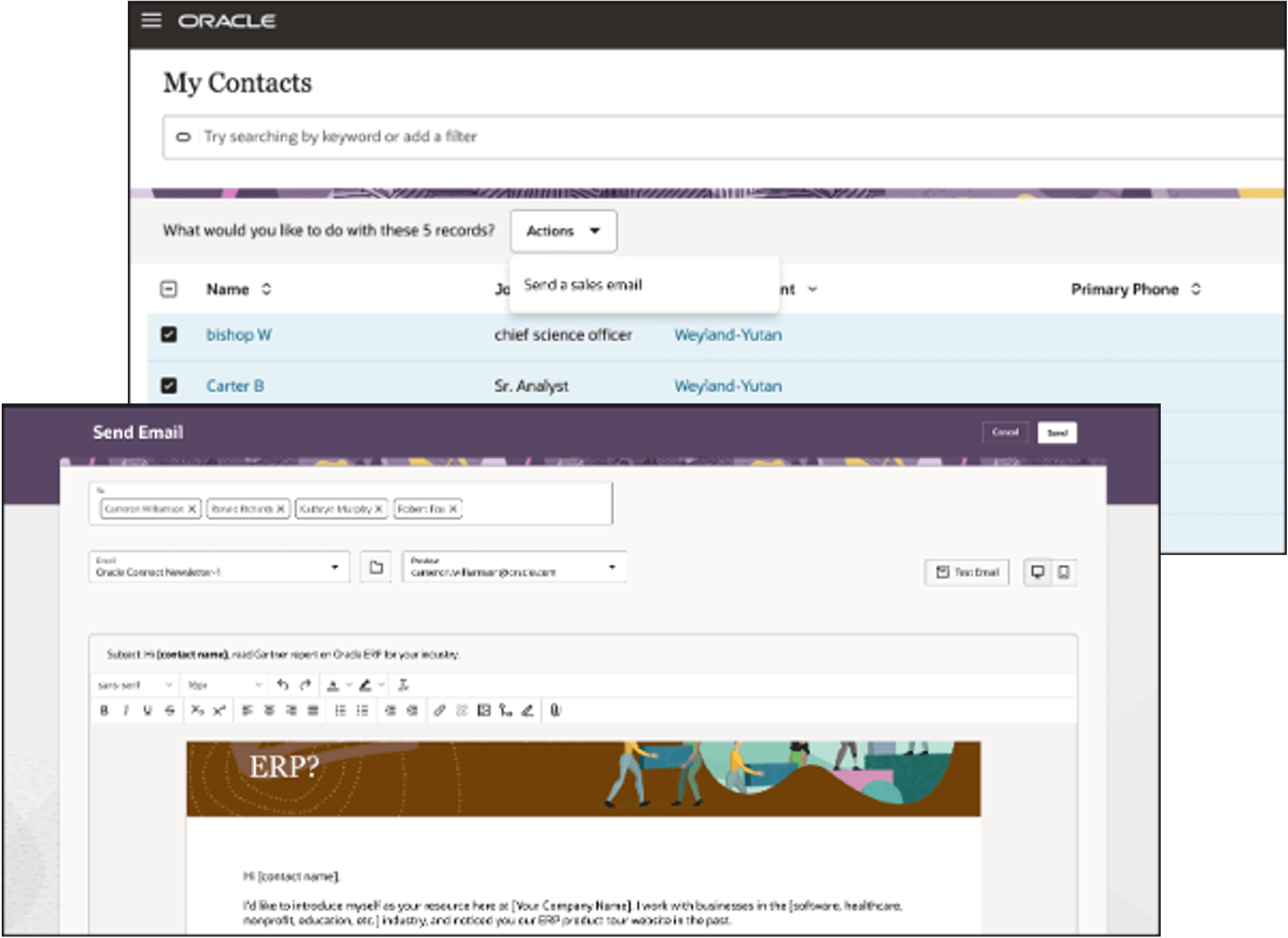Sort contacts by Name column

click(x=266, y=289)
